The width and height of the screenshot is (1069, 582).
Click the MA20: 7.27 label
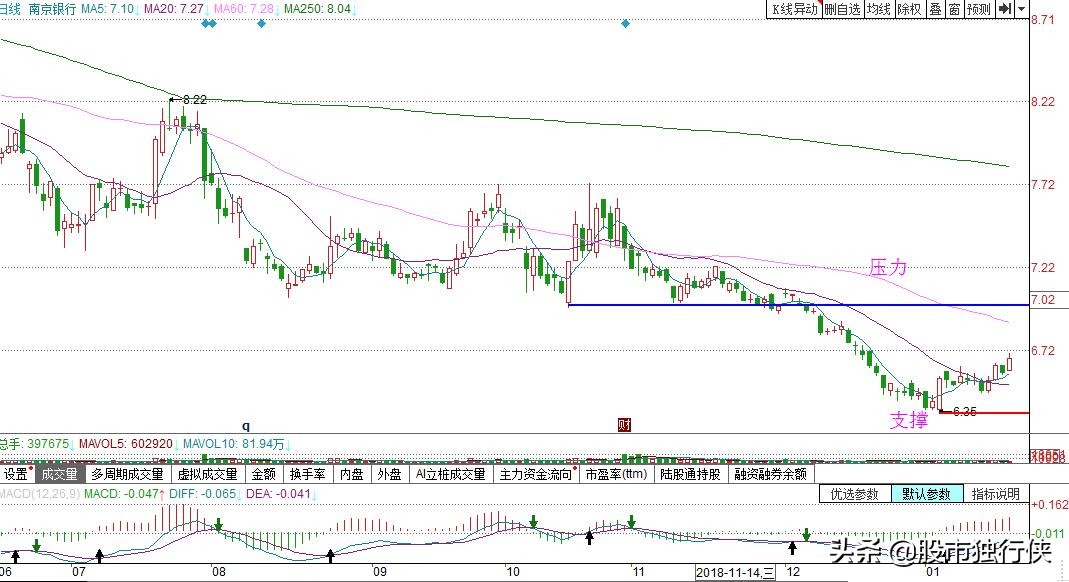(x=175, y=9)
